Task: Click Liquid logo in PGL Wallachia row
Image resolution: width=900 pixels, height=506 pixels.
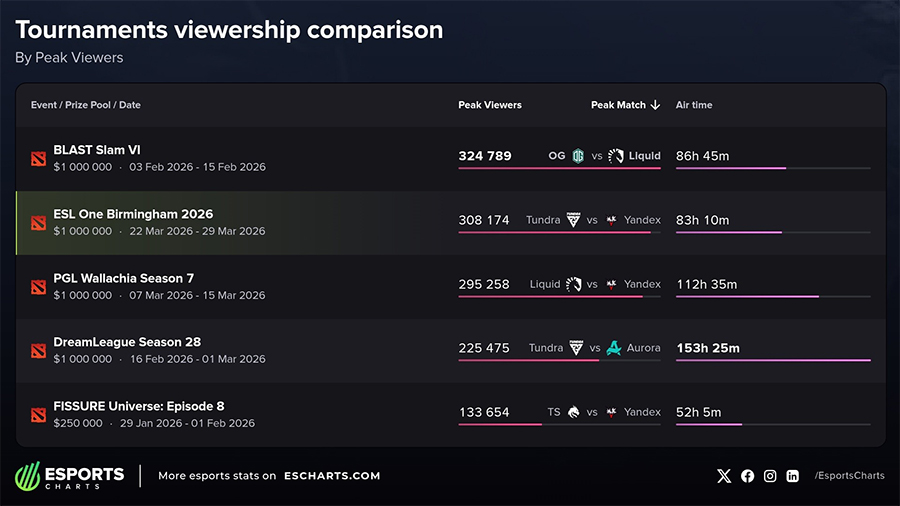Action: tap(574, 284)
